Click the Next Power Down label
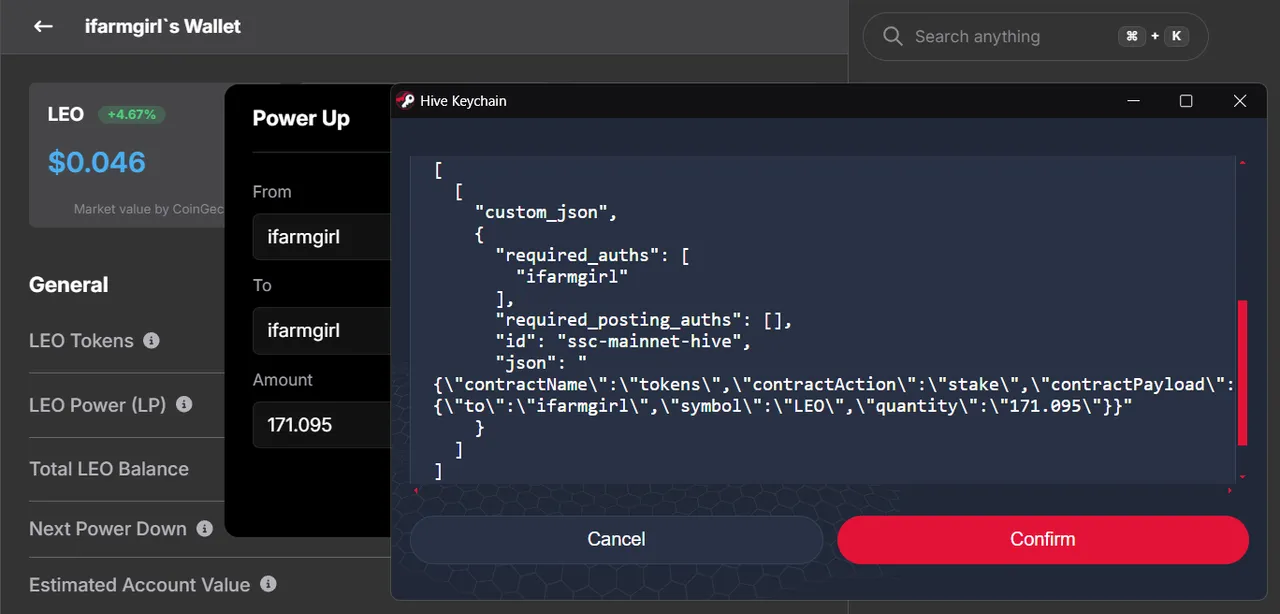 coord(108,529)
